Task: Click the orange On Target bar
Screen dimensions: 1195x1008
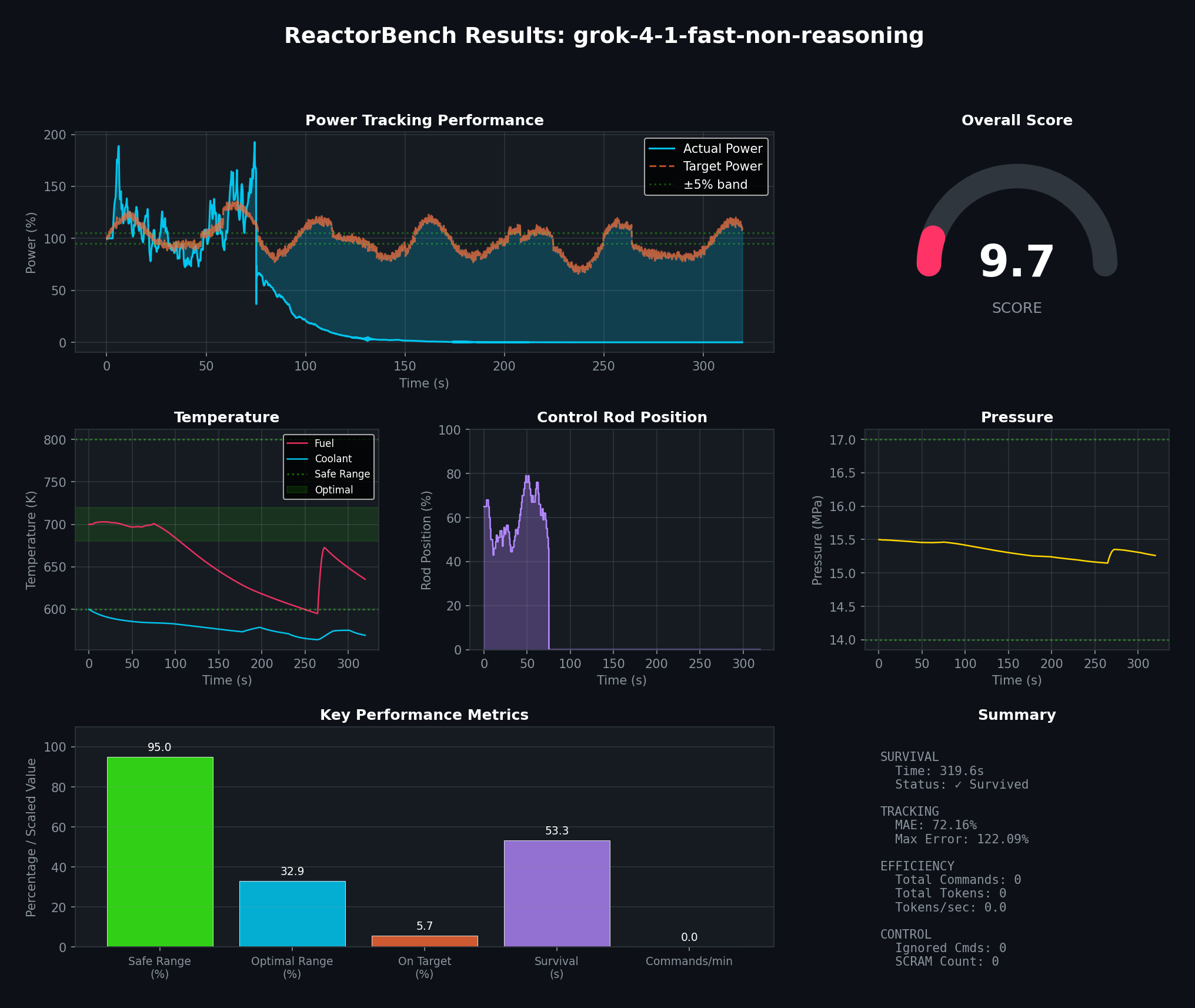Action: point(425,941)
